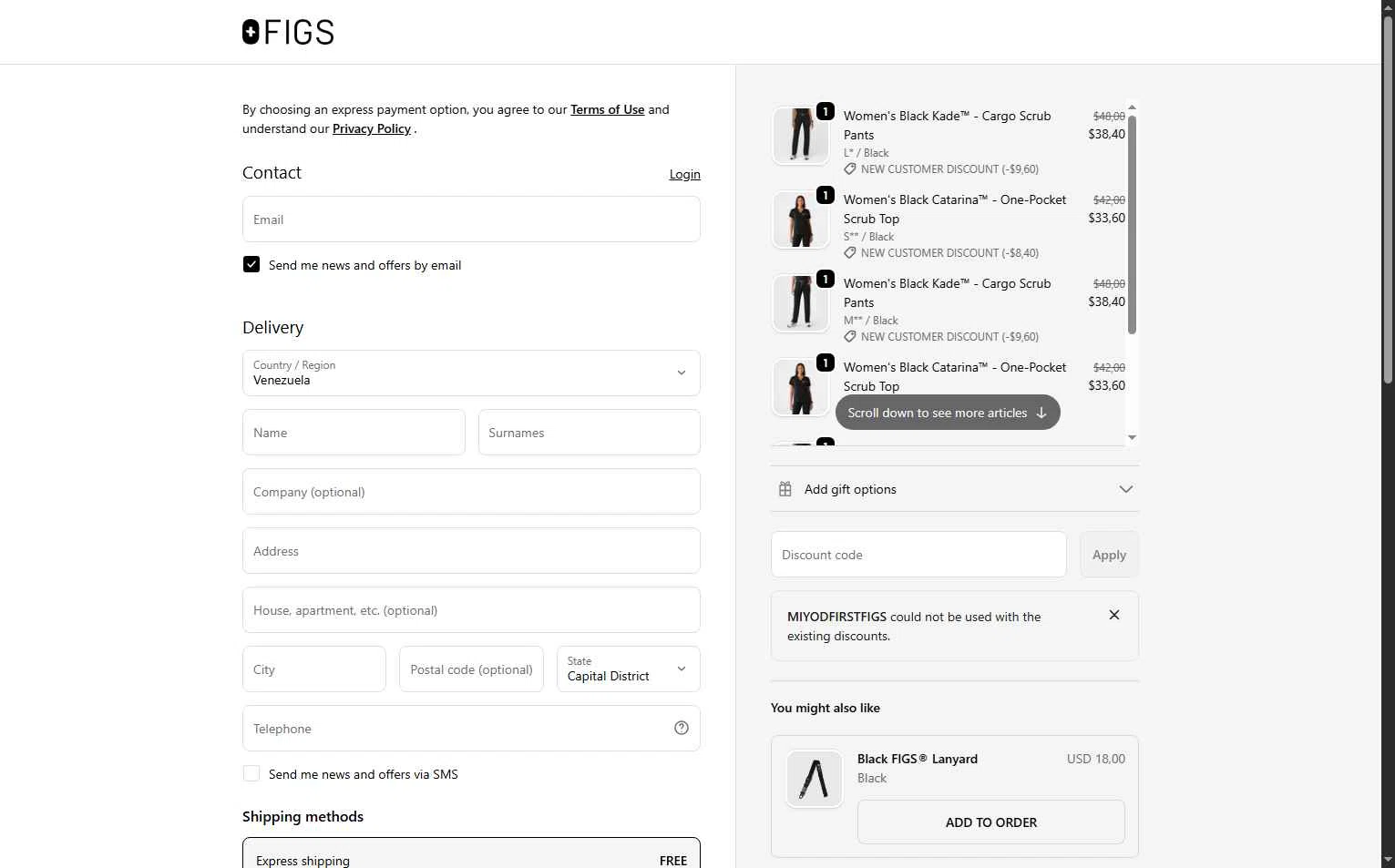Enable news and offers via SMS checkbox
1395x868 pixels.
coord(251,774)
